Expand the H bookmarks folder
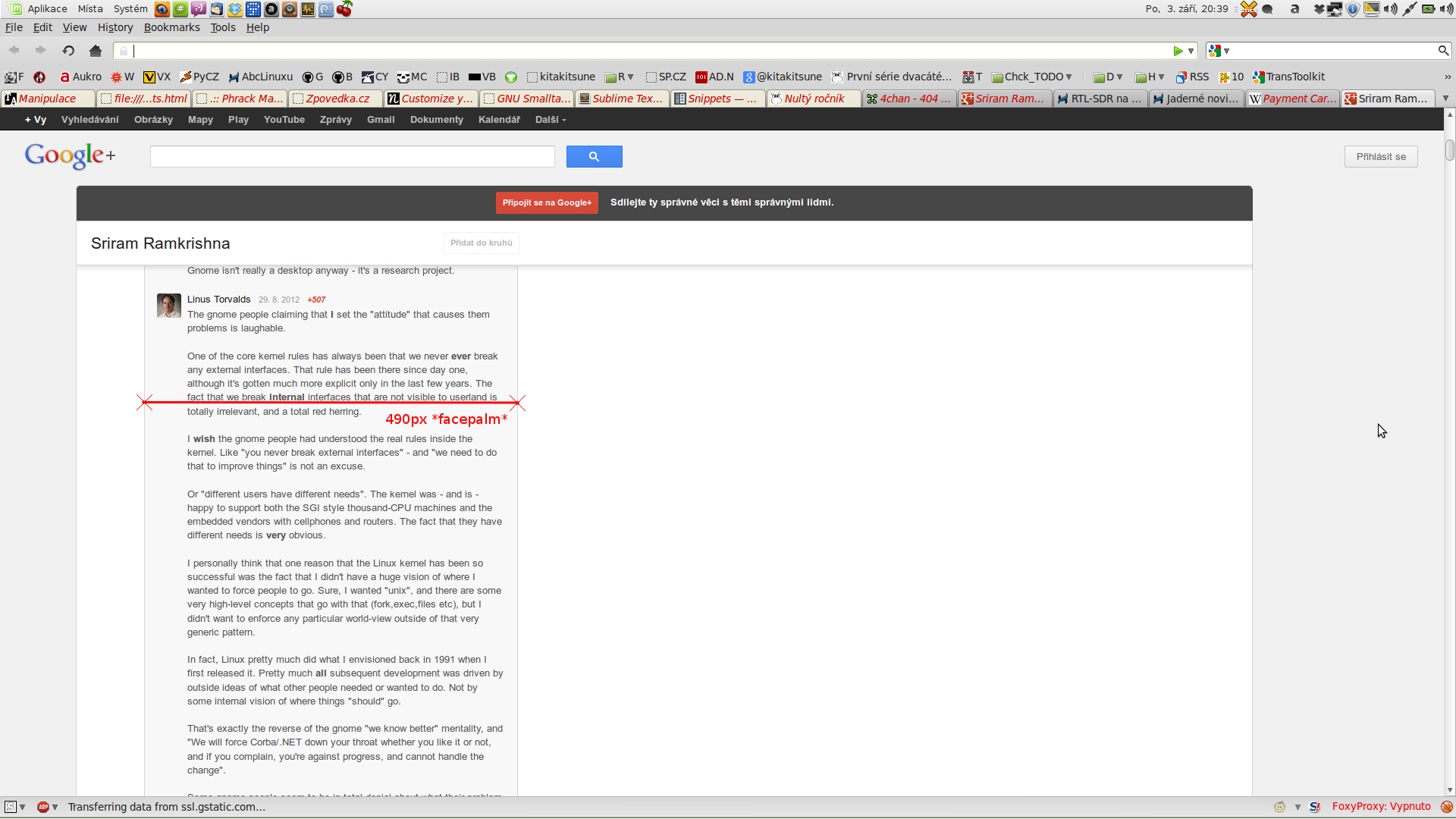Image resolution: width=1456 pixels, height=819 pixels. [x=1150, y=77]
